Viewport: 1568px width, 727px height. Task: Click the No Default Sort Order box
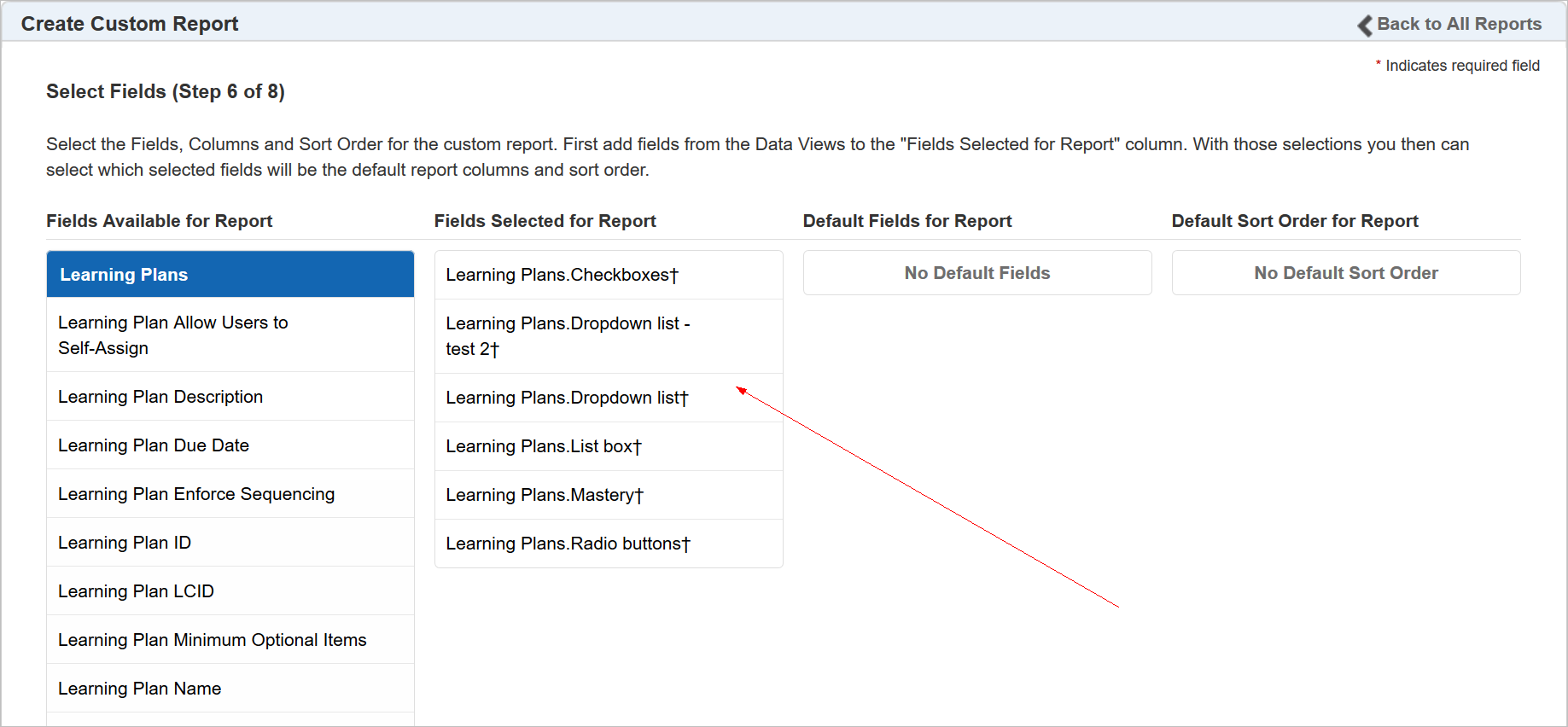(x=1346, y=273)
